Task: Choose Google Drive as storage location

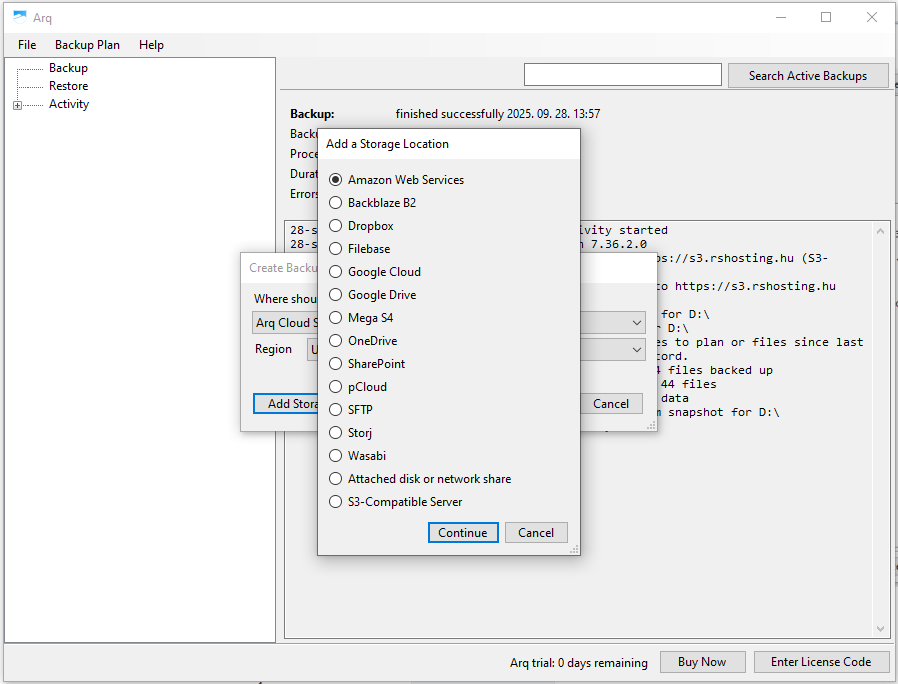Action: click(x=336, y=295)
